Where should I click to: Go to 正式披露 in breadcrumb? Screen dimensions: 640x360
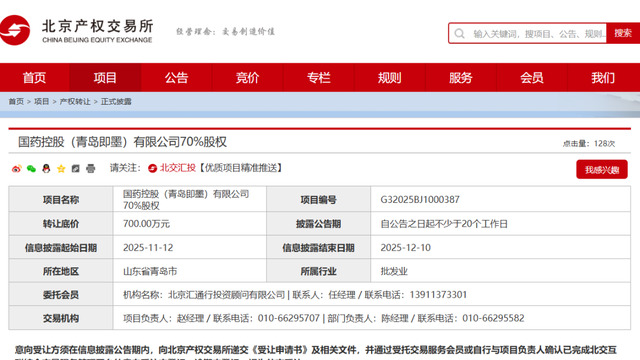(x=116, y=102)
